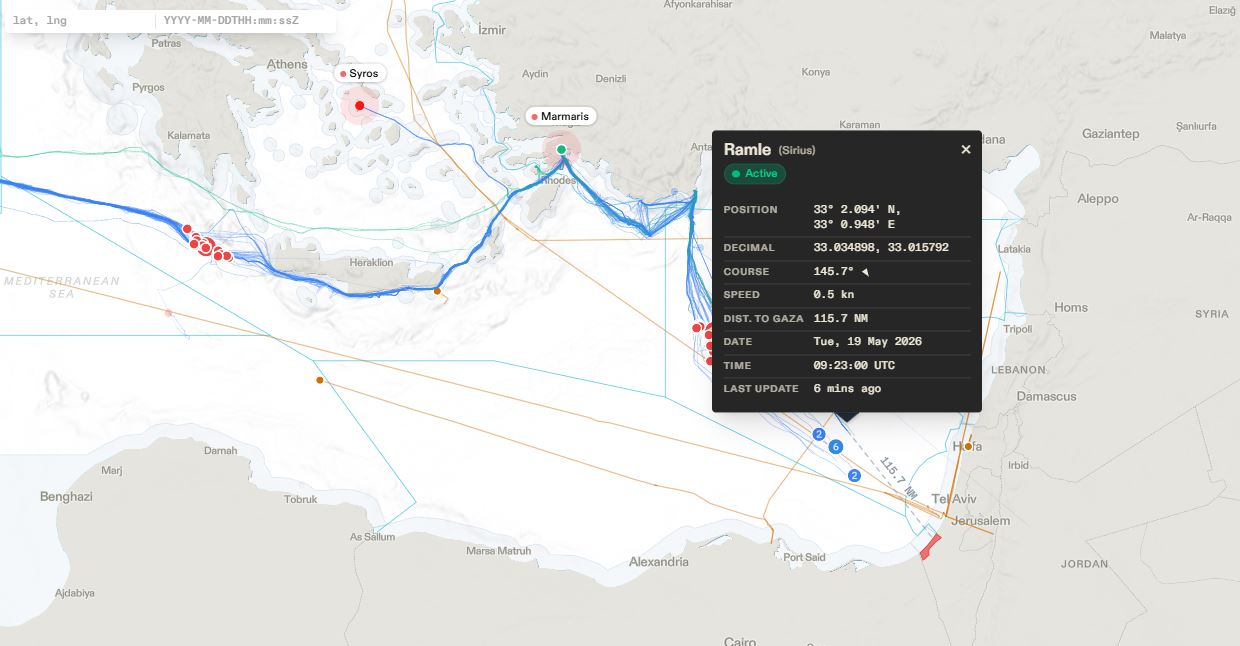
Task: Click the Port Said city label
Action: (805, 557)
